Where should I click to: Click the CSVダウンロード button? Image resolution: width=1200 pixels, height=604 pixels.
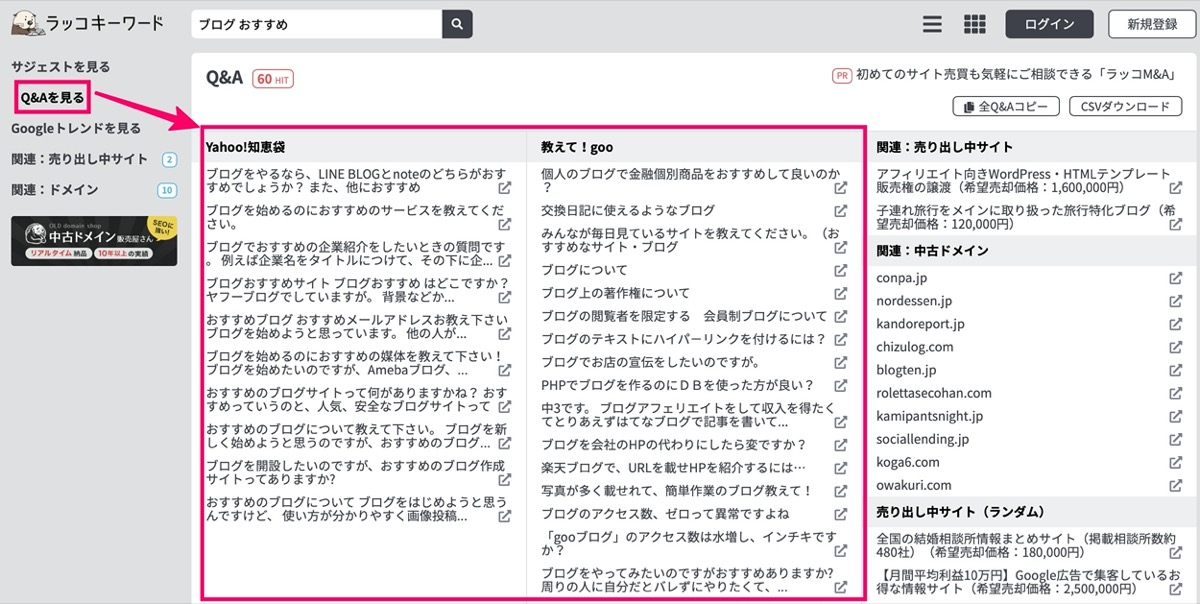coord(1126,106)
